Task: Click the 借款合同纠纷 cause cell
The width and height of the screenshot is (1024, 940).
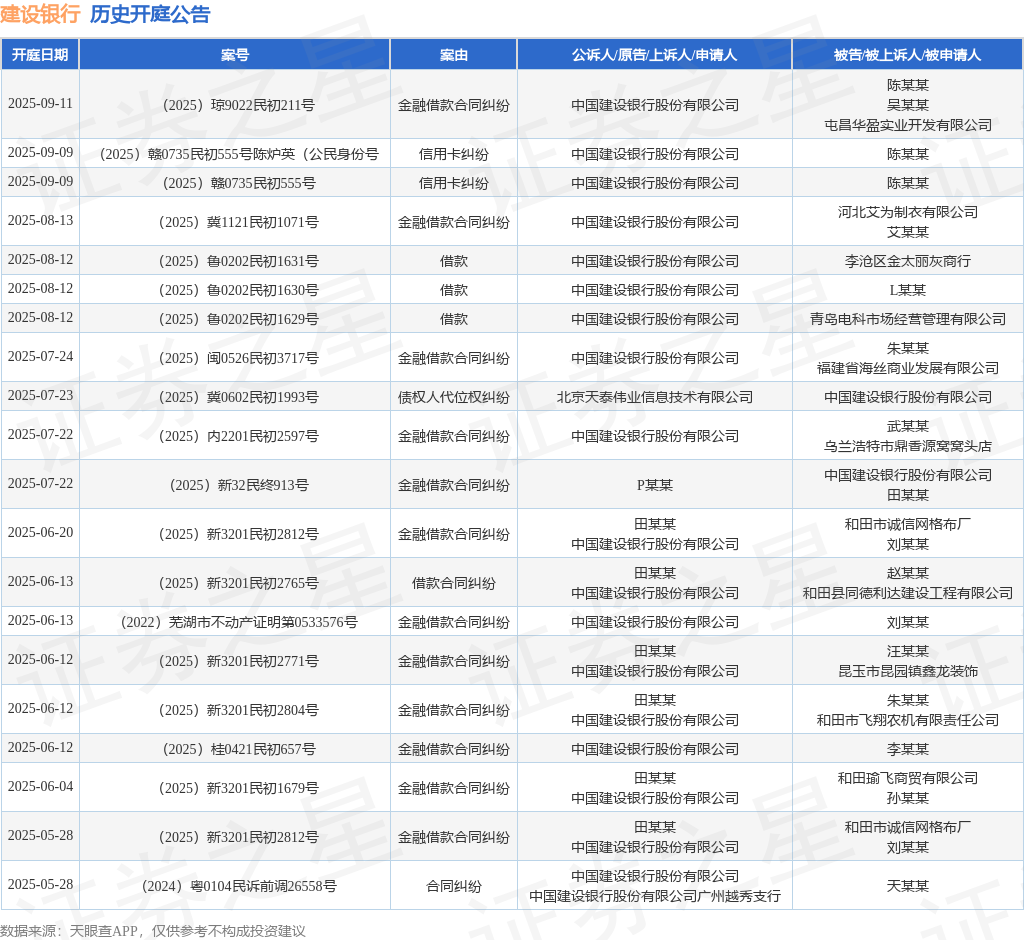Action: pyautogui.click(x=454, y=583)
